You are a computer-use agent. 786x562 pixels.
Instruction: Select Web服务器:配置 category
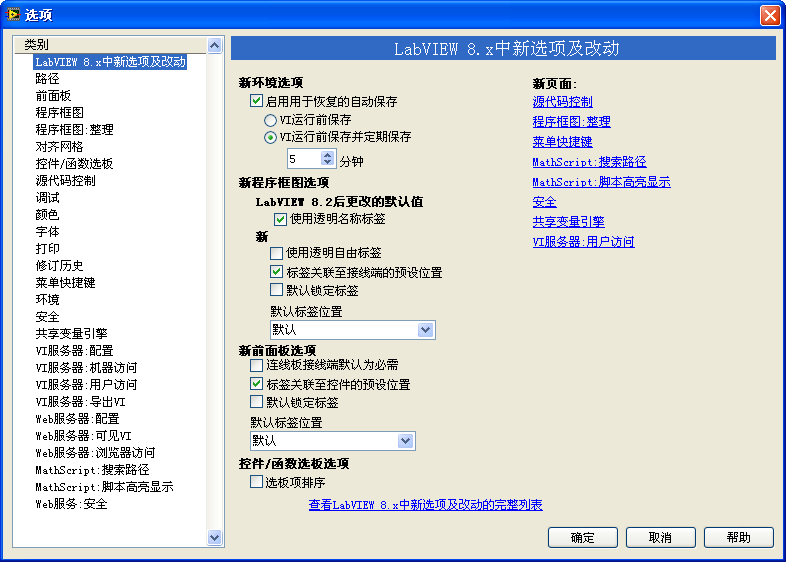[78, 419]
